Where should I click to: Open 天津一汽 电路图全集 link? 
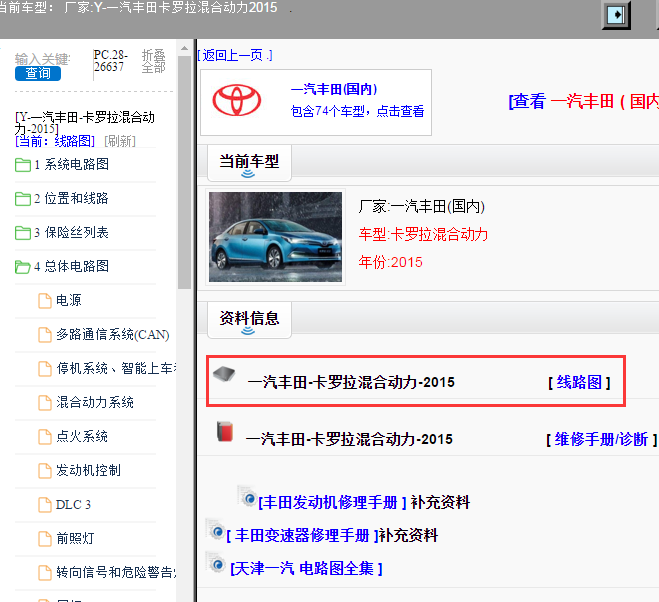306,568
